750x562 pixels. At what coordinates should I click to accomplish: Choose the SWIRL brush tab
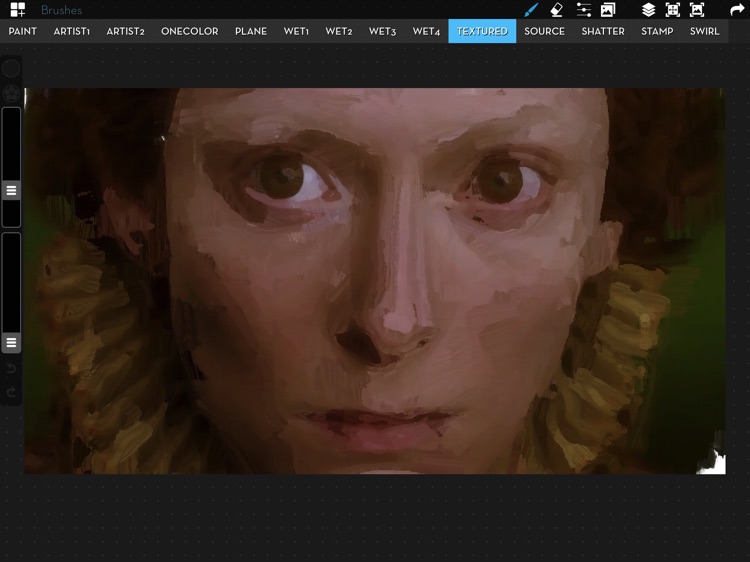point(704,31)
